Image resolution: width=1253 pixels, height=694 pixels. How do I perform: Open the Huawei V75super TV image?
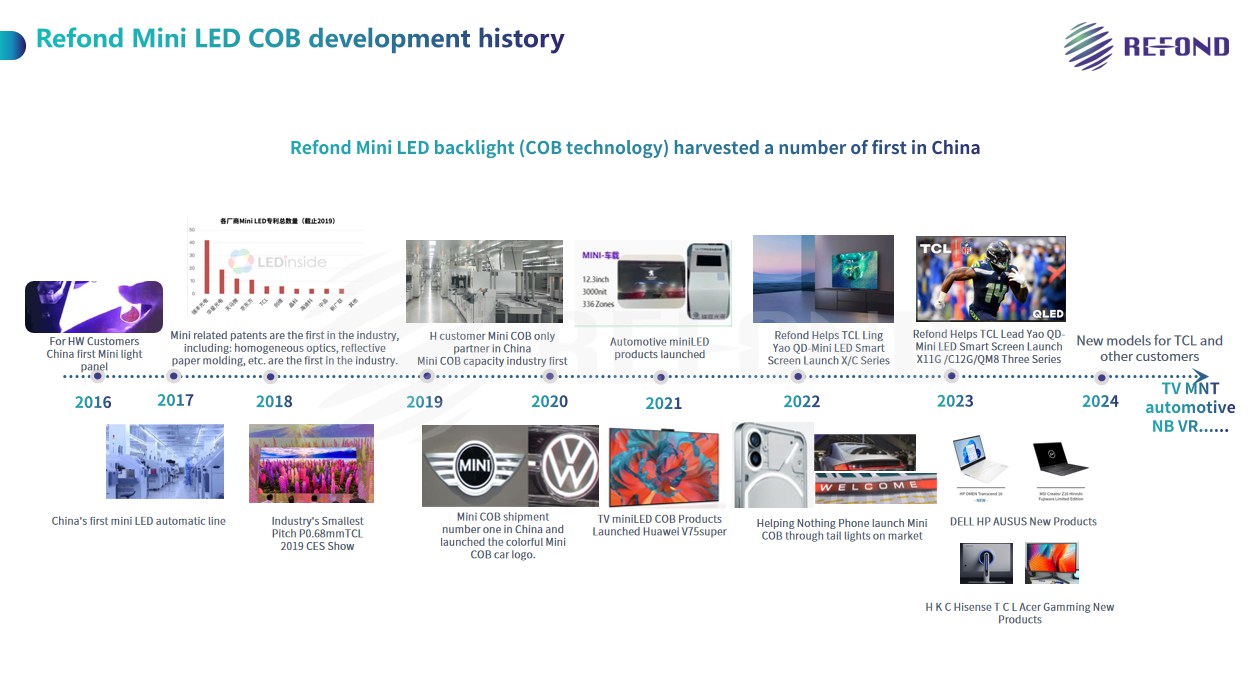[664, 467]
